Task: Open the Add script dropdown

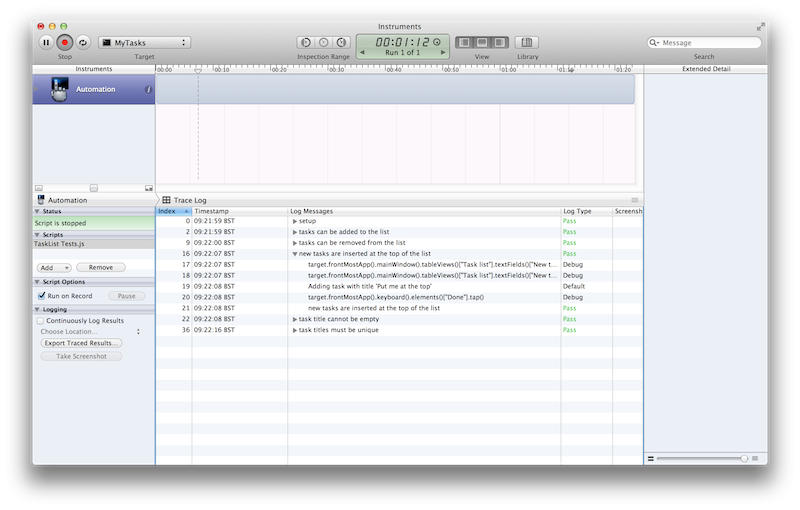Action: pos(54,268)
